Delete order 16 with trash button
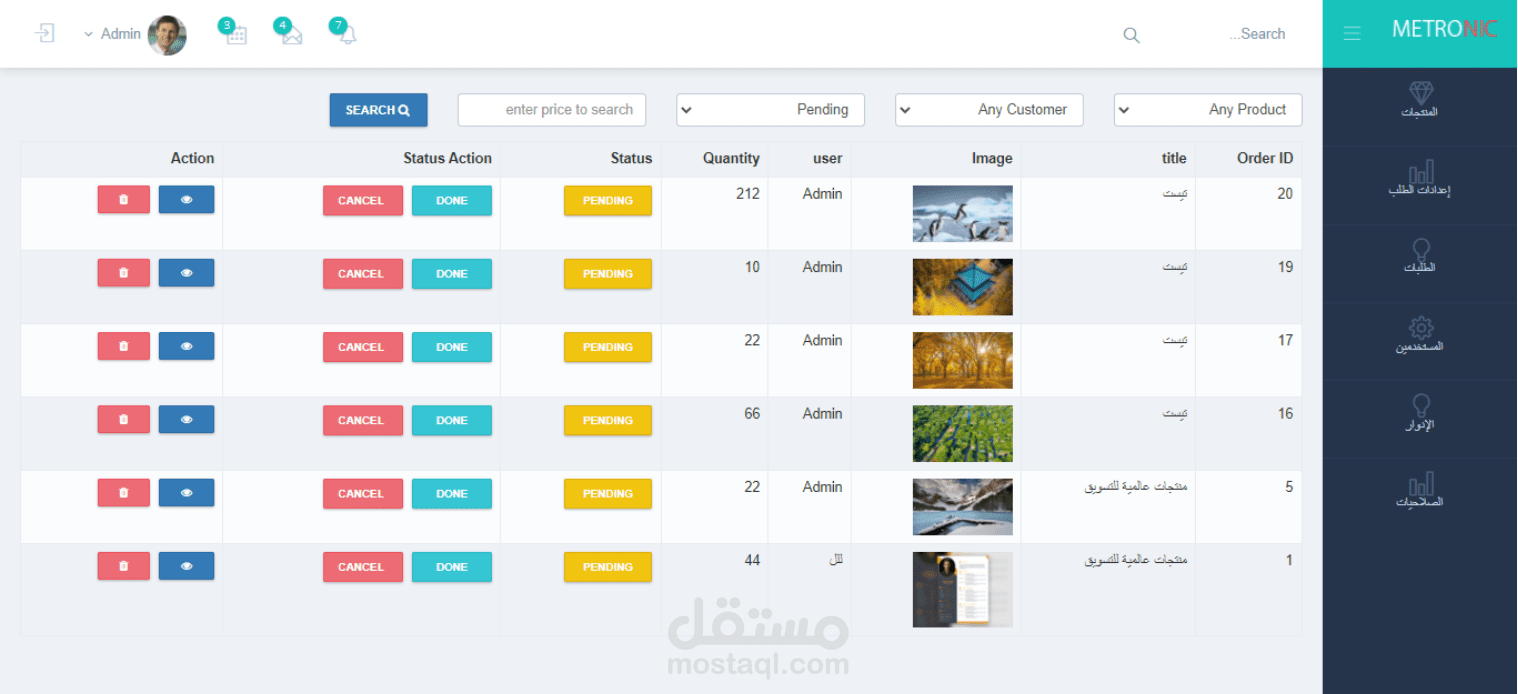Viewport: 1518px width, 694px height. click(x=124, y=420)
